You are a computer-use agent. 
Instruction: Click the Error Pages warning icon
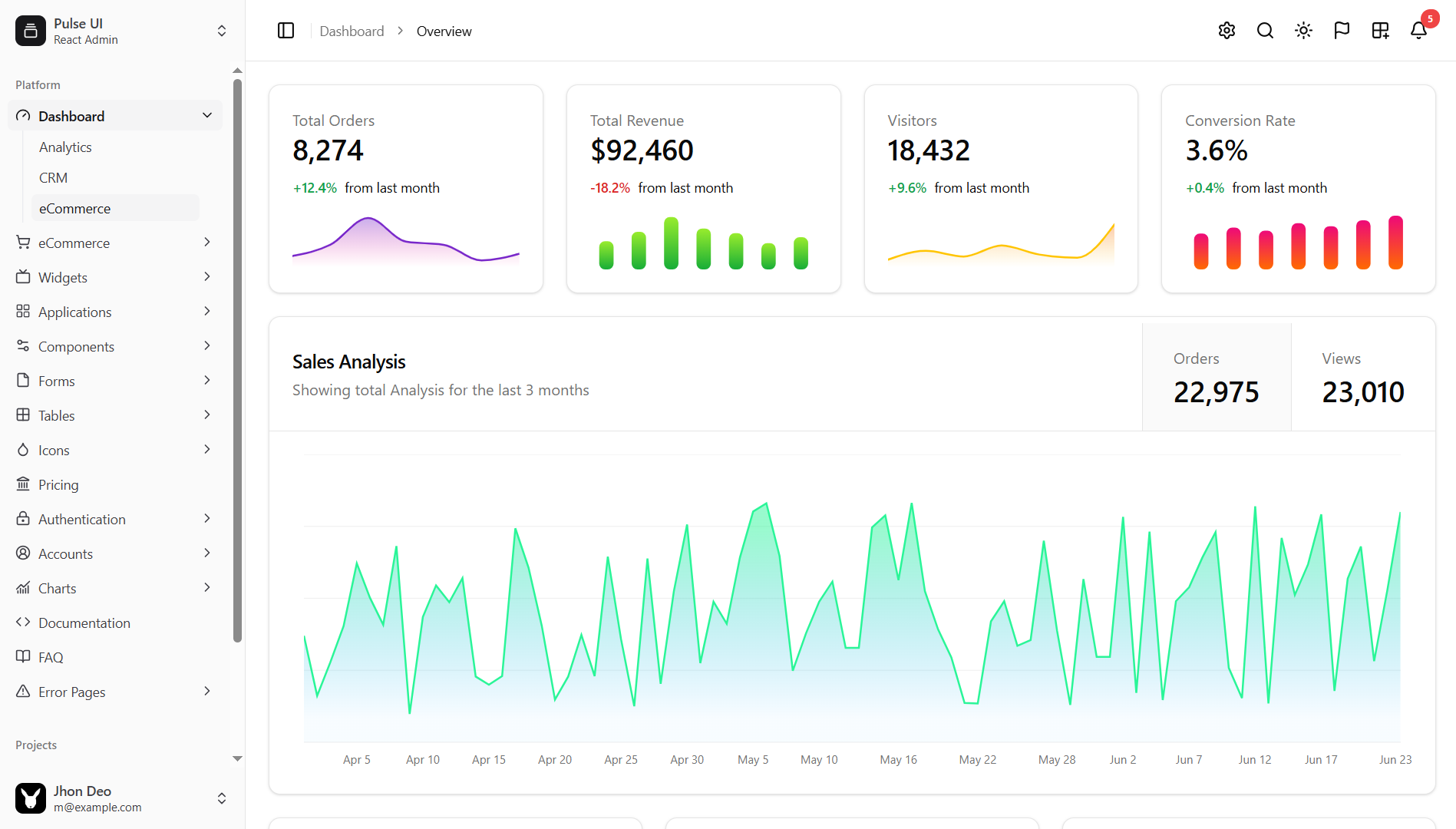coord(23,692)
